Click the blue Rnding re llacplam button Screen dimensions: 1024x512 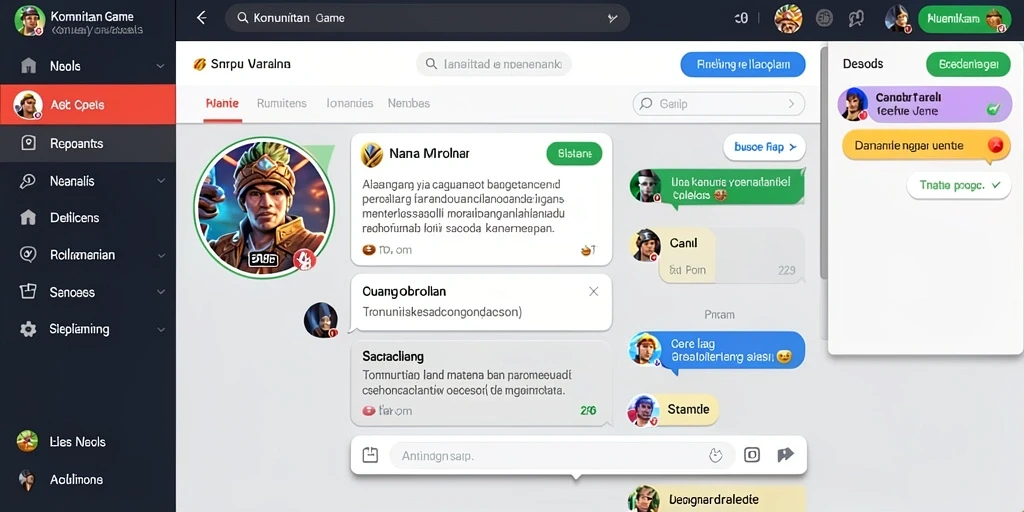pyautogui.click(x=743, y=65)
